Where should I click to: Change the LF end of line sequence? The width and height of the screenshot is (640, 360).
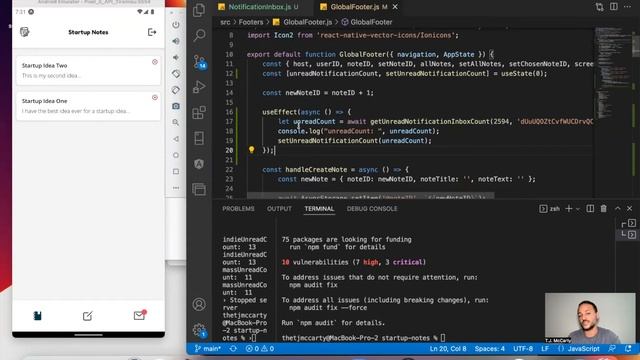[x=545, y=349]
